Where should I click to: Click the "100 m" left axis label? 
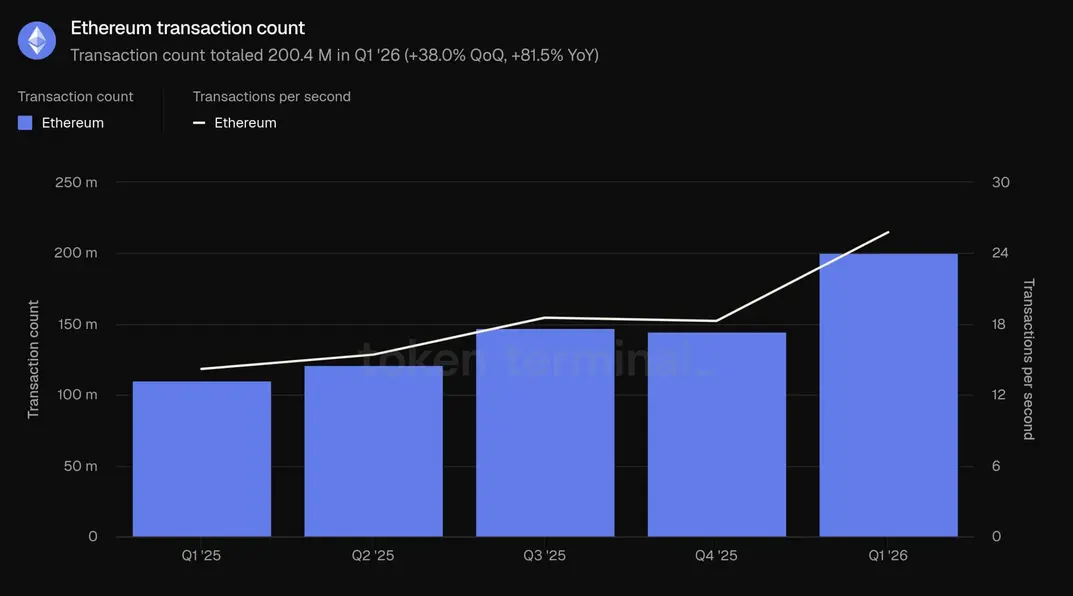[77, 395]
